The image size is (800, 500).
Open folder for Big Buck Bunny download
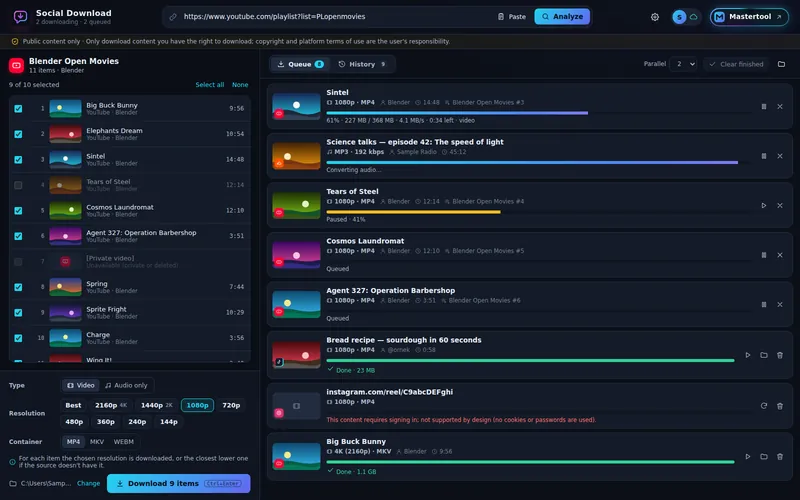[x=764, y=457]
